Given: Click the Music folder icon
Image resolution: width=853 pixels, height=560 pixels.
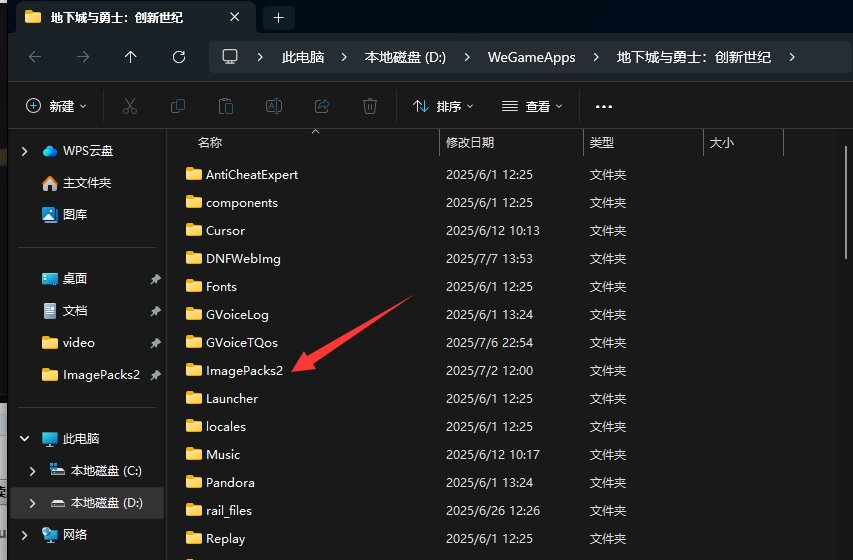Looking at the screenshot, I should coord(194,454).
